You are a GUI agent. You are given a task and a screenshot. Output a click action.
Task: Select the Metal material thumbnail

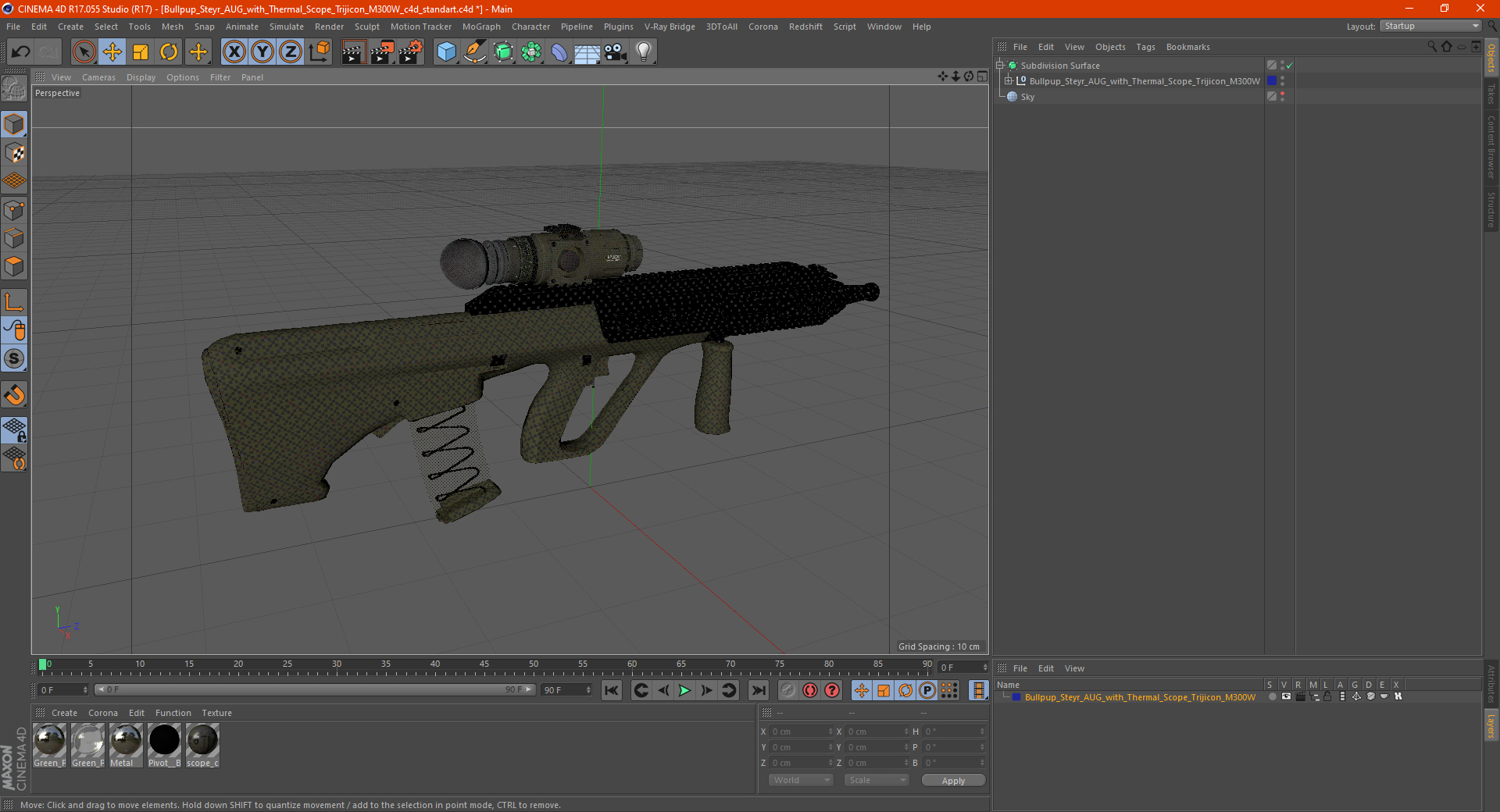coord(126,745)
